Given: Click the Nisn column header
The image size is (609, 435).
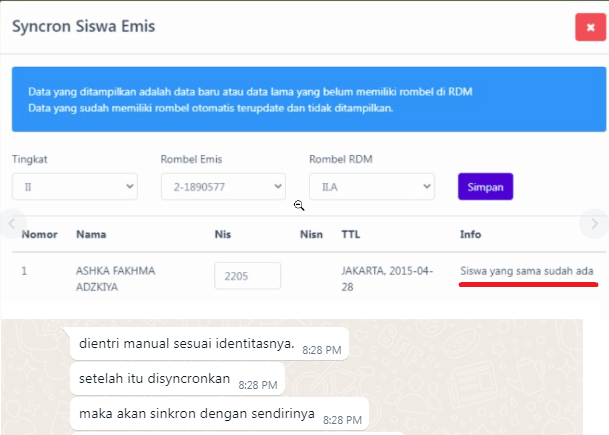Looking at the screenshot, I should (311, 234).
